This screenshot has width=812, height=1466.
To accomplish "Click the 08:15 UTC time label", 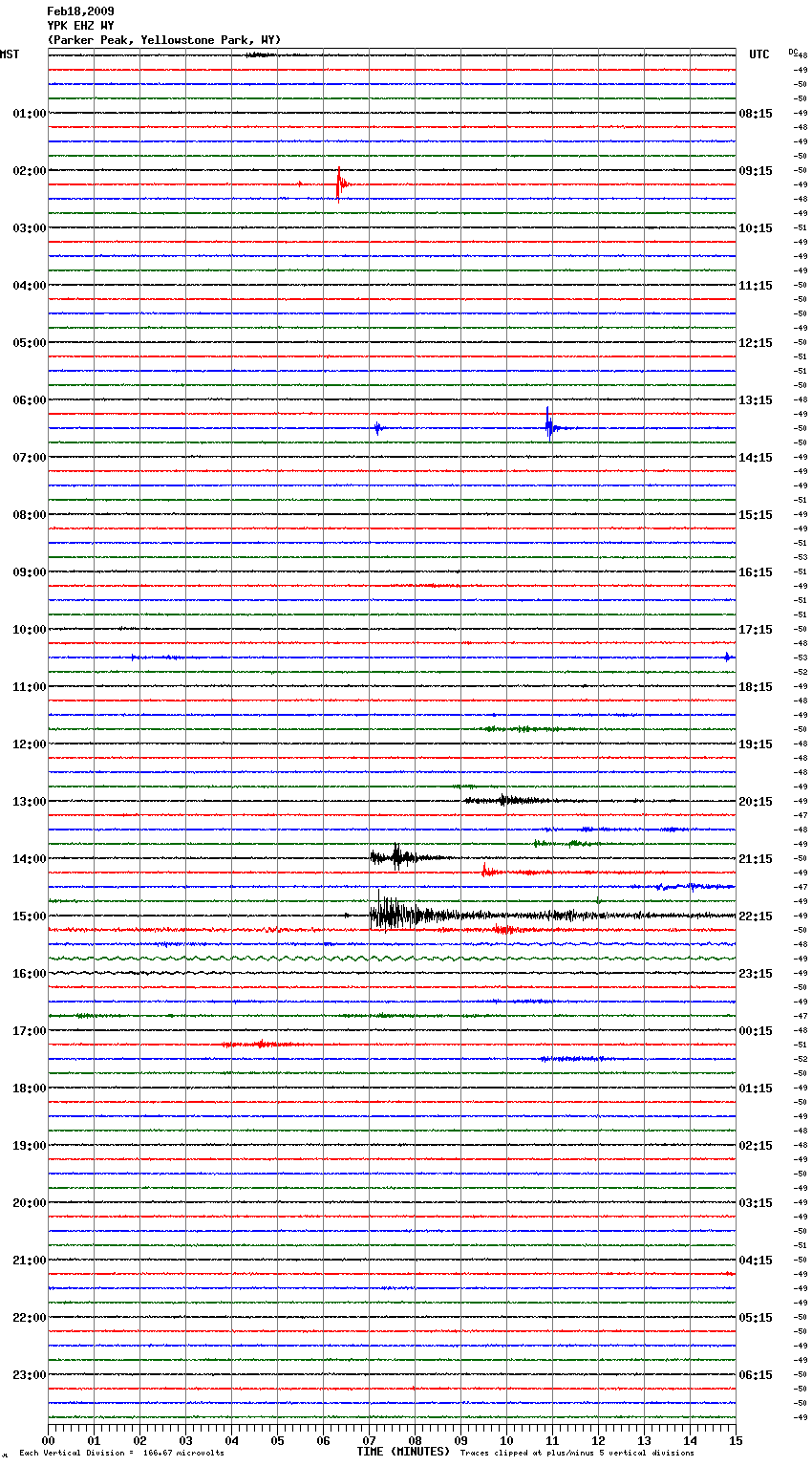I will [x=756, y=114].
